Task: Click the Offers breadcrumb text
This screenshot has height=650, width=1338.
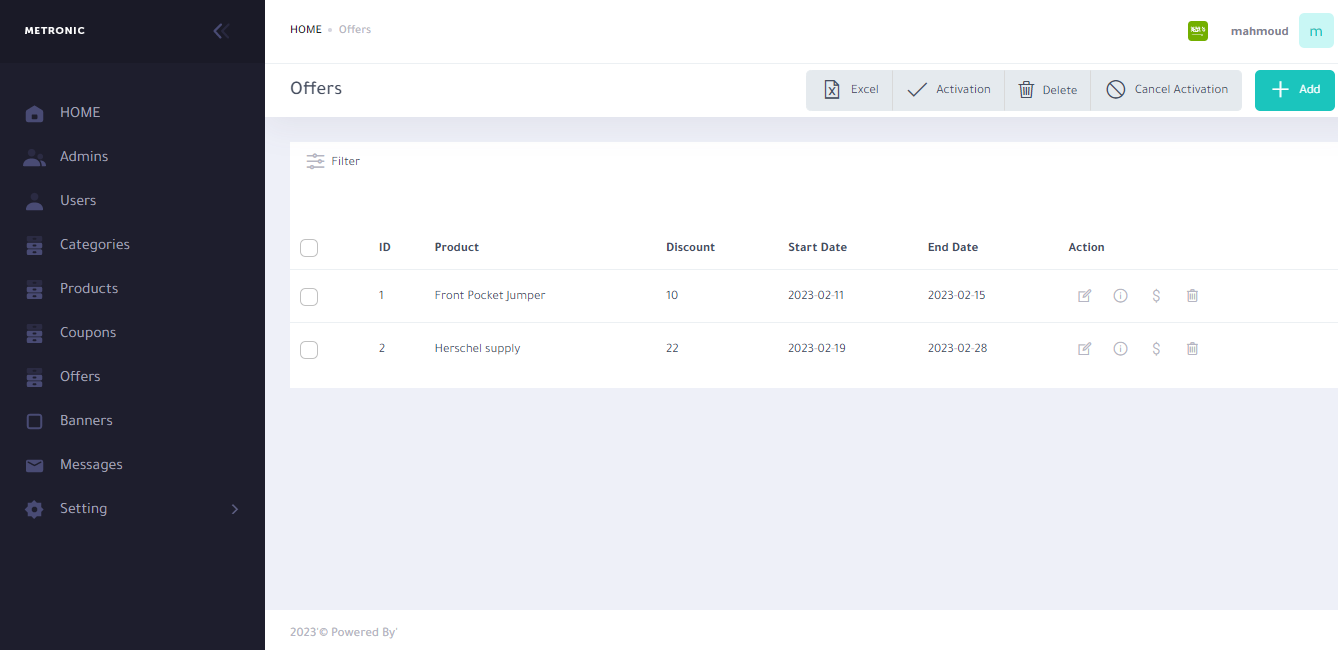Action: [355, 30]
